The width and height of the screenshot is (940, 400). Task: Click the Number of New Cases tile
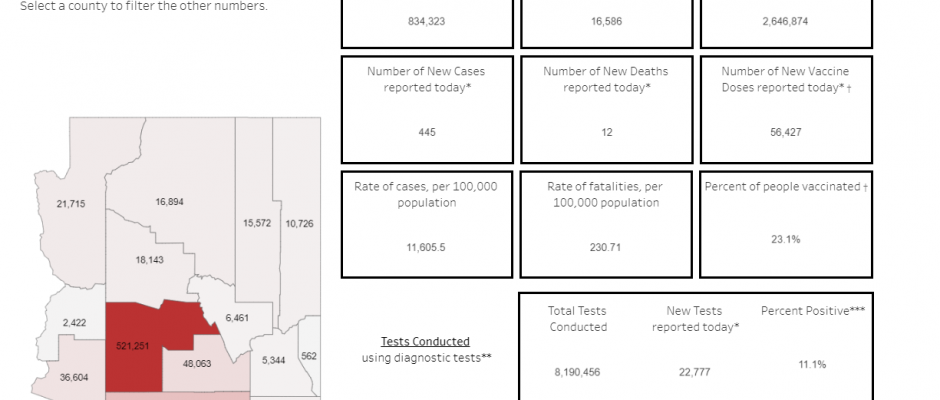427,109
